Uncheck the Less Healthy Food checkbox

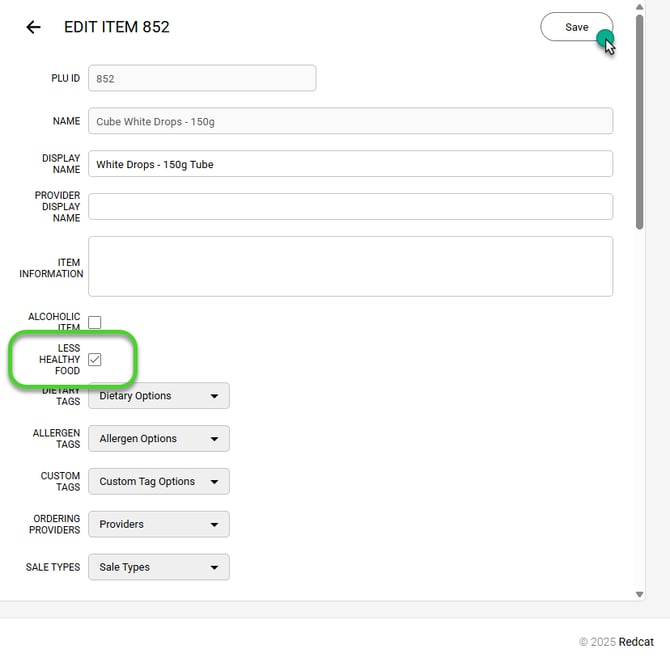coord(95,359)
